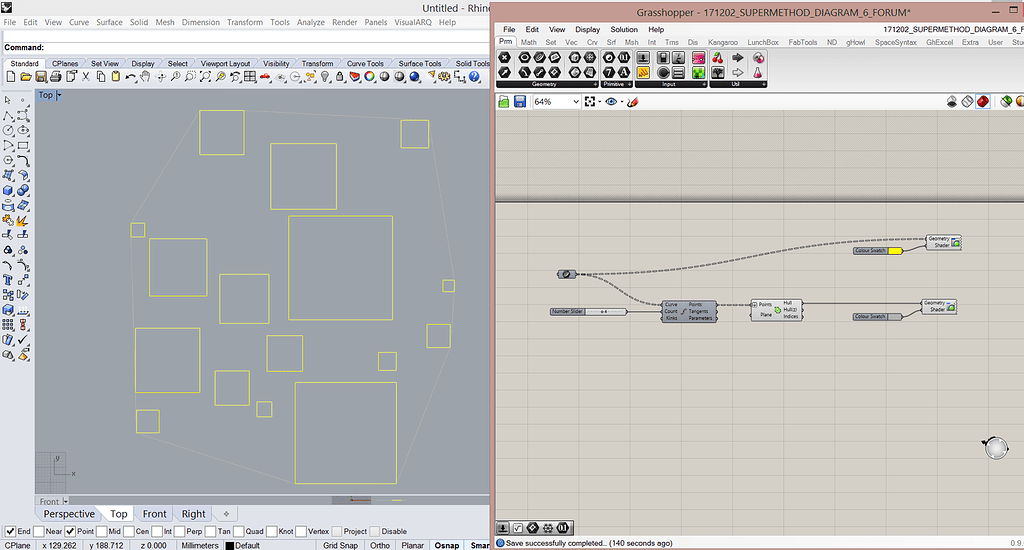1024x550 pixels.
Task: Switch to the LunchBox tab in Grasshopper
Action: pyautogui.click(x=763, y=42)
